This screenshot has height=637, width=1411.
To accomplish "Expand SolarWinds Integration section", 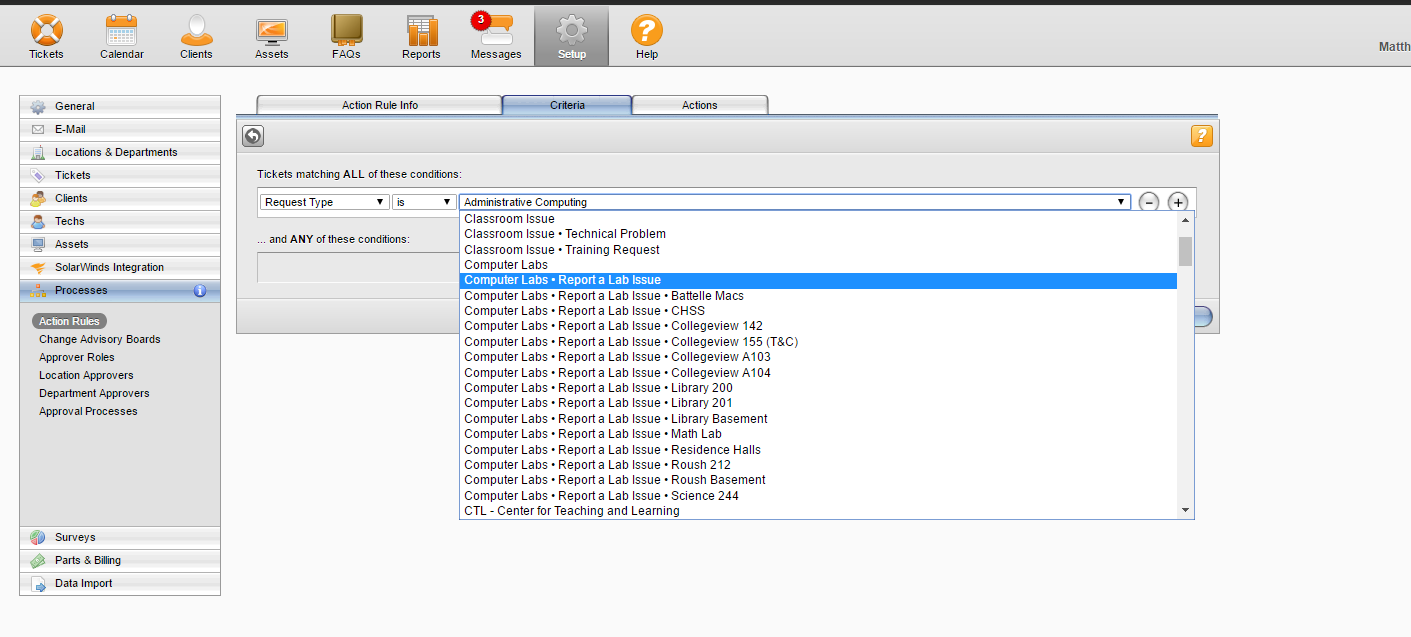I will tap(120, 267).
